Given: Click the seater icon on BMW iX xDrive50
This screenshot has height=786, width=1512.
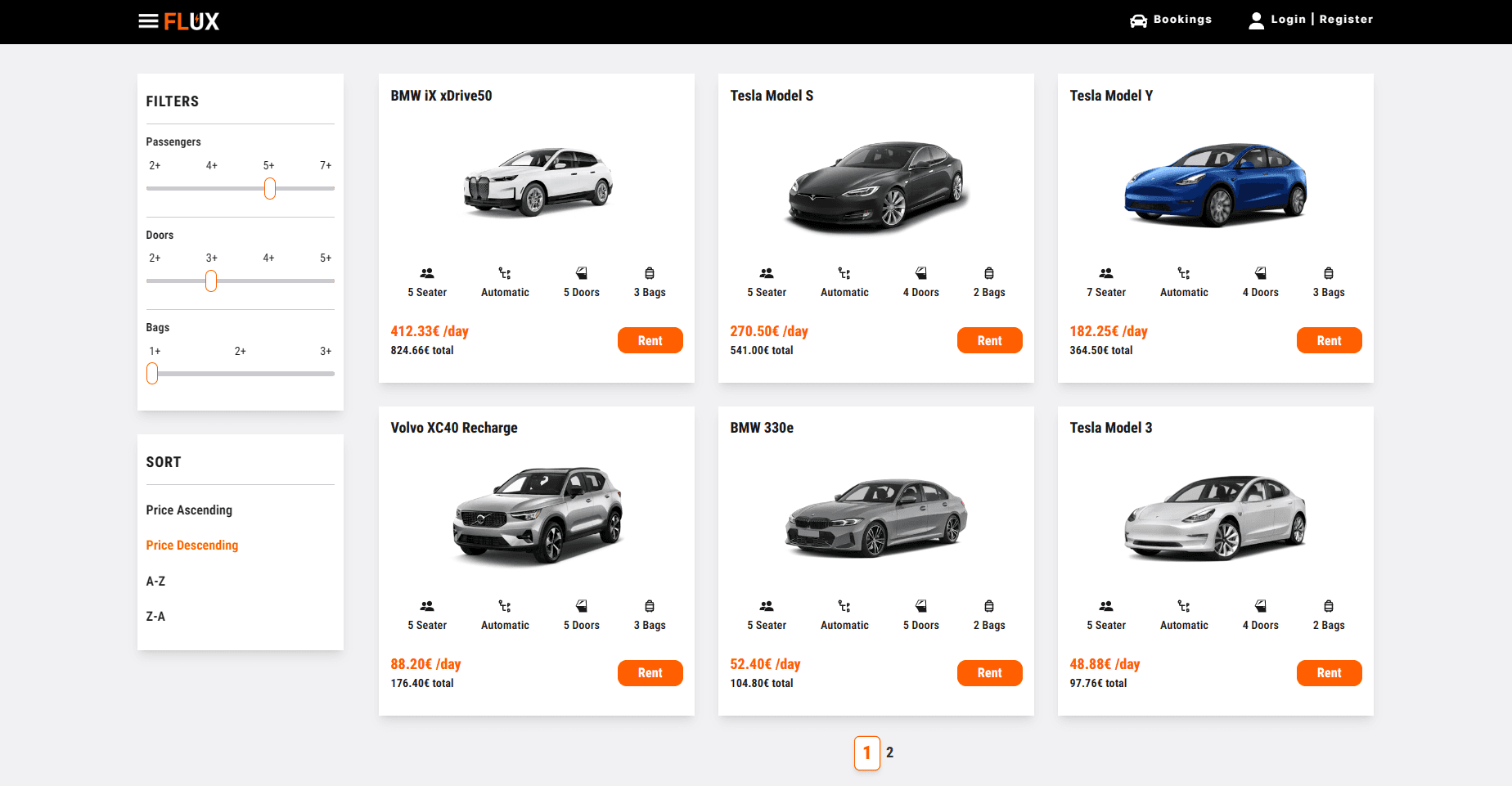Looking at the screenshot, I should point(427,273).
